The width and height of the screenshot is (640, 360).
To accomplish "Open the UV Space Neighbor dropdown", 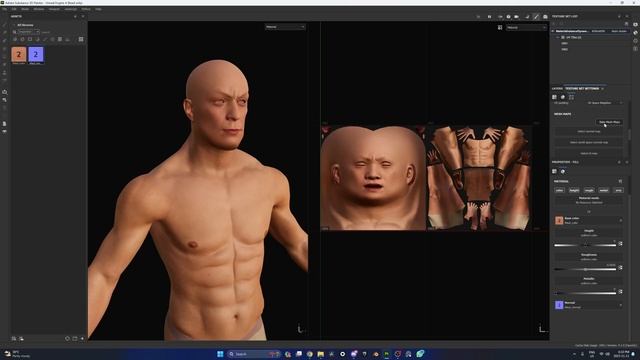I will click(x=605, y=103).
